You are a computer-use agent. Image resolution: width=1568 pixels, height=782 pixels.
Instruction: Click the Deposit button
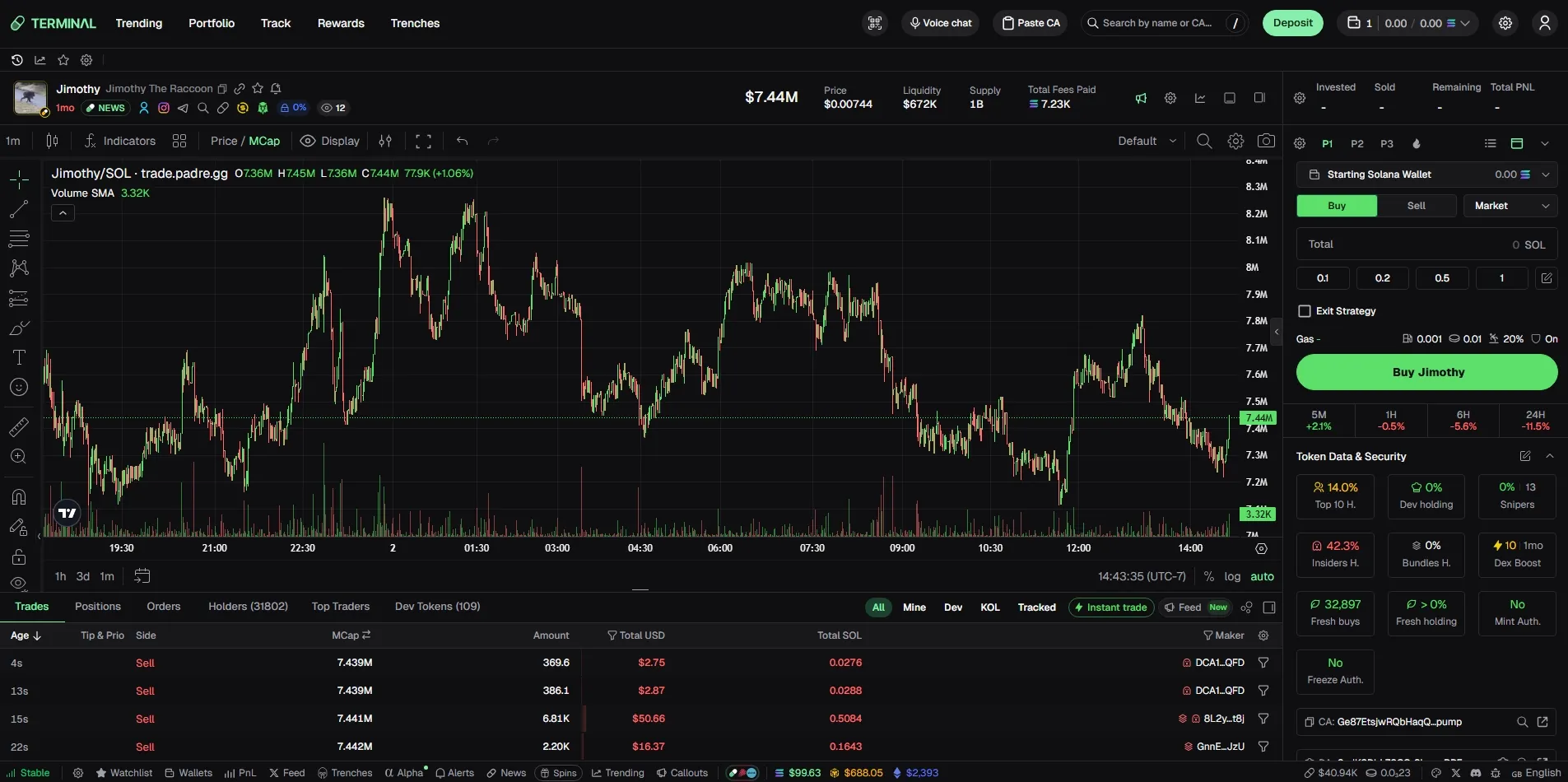(x=1293, y=23)
